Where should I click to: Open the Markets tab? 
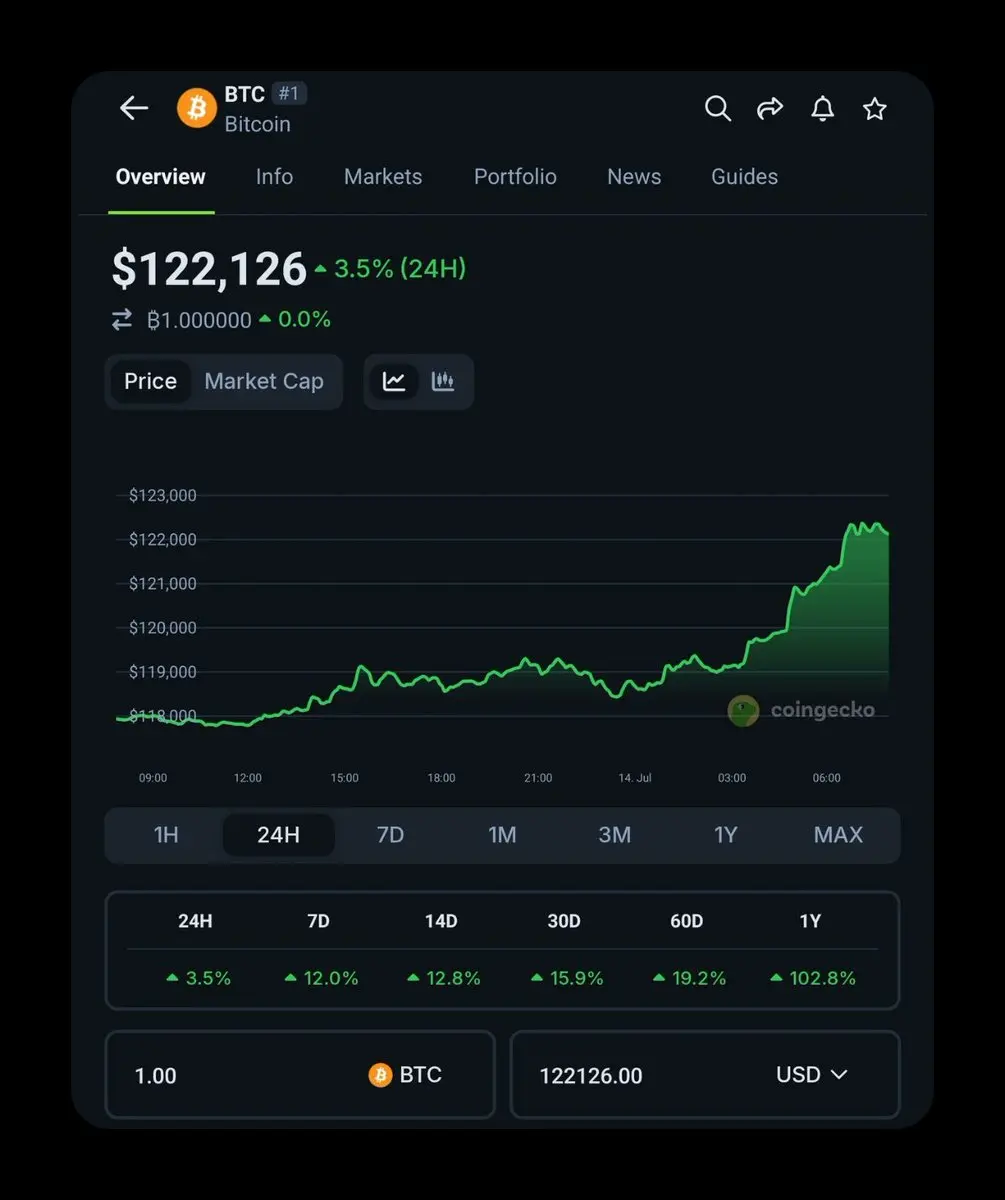[383, 177]
